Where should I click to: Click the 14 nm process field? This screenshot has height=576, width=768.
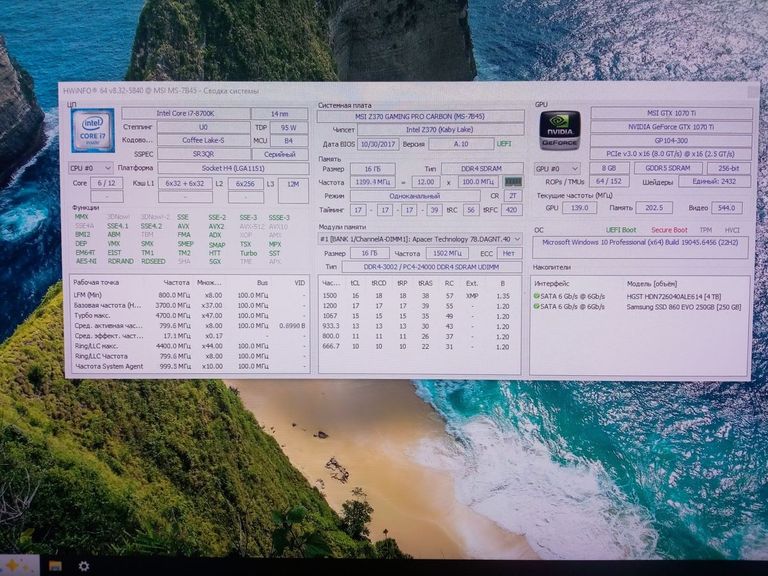pyautogui.click(x=280, y=114)
